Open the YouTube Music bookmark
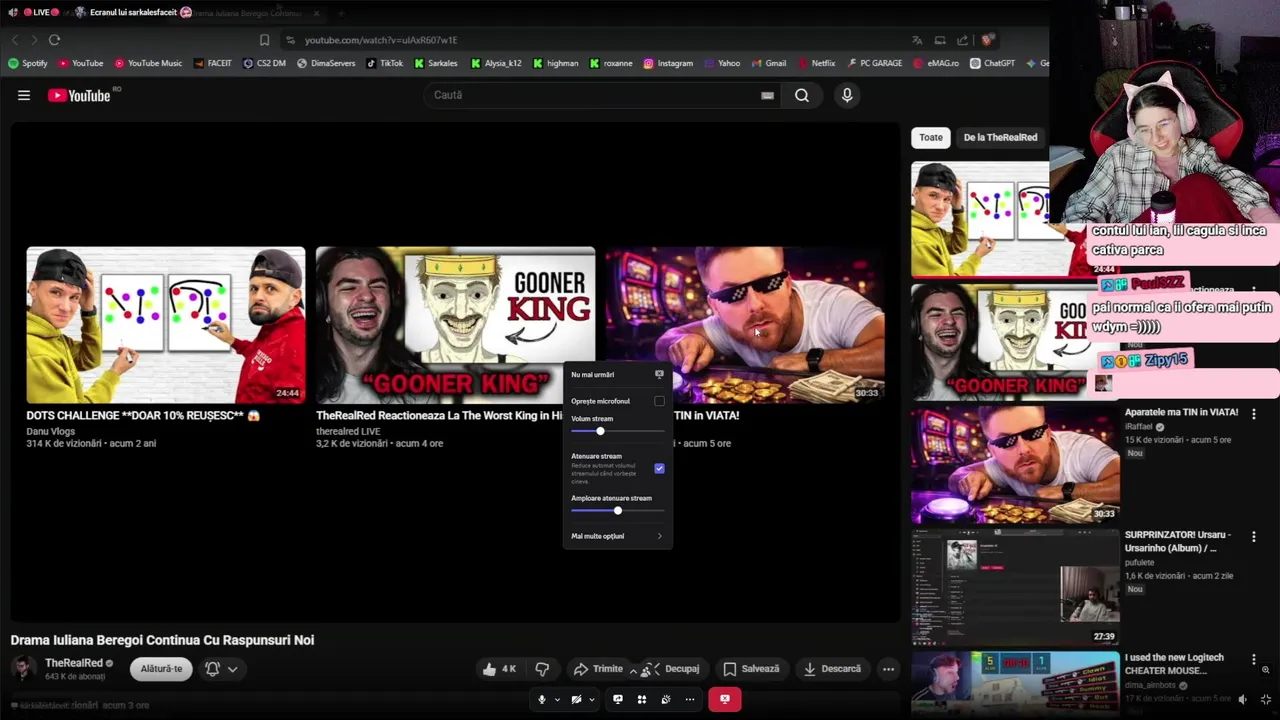Screen dimensions: 1280x720 pos(148,63)
